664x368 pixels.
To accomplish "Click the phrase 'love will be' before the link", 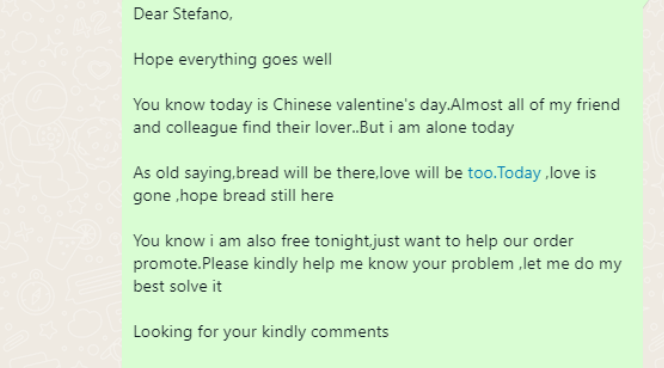I will pos(421,173).
